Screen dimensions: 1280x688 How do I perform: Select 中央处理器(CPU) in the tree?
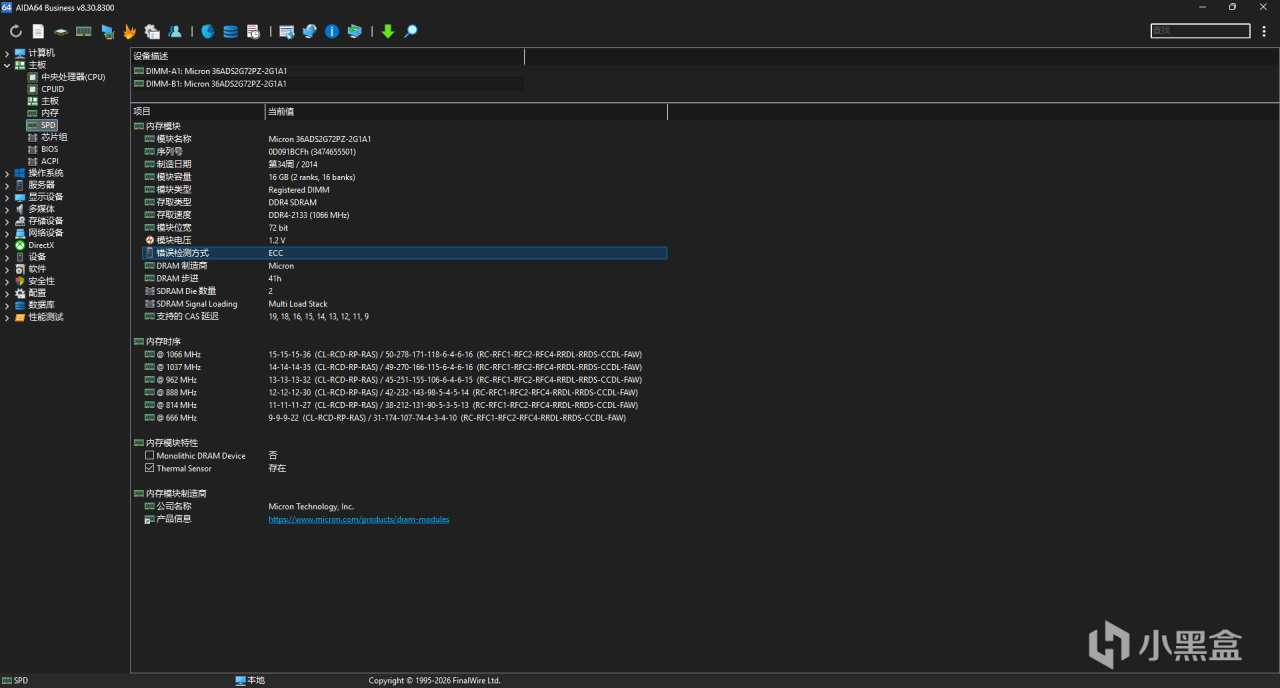[73, 77]
